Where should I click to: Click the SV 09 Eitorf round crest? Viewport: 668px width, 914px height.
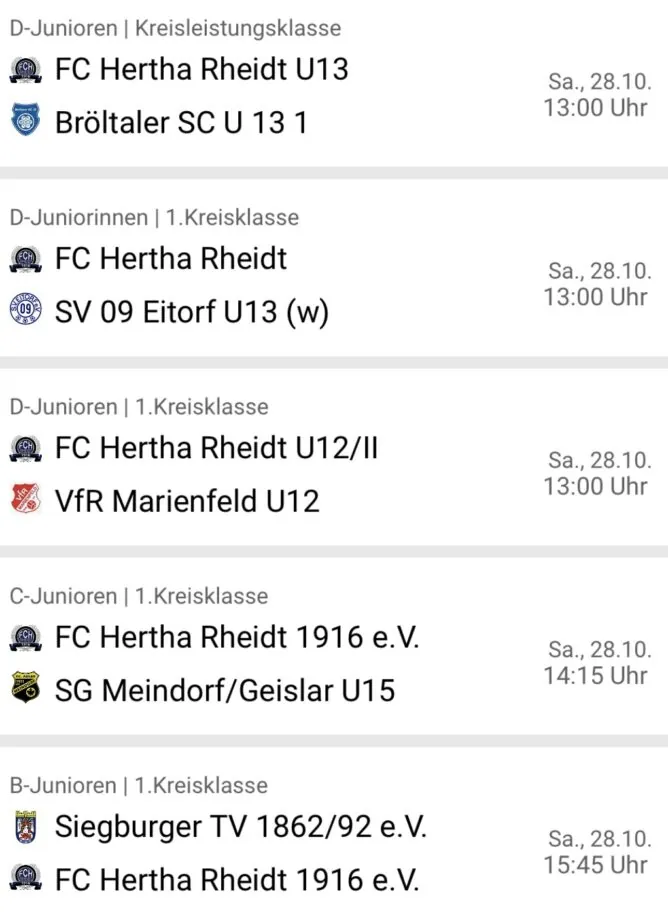pos(26,309)
